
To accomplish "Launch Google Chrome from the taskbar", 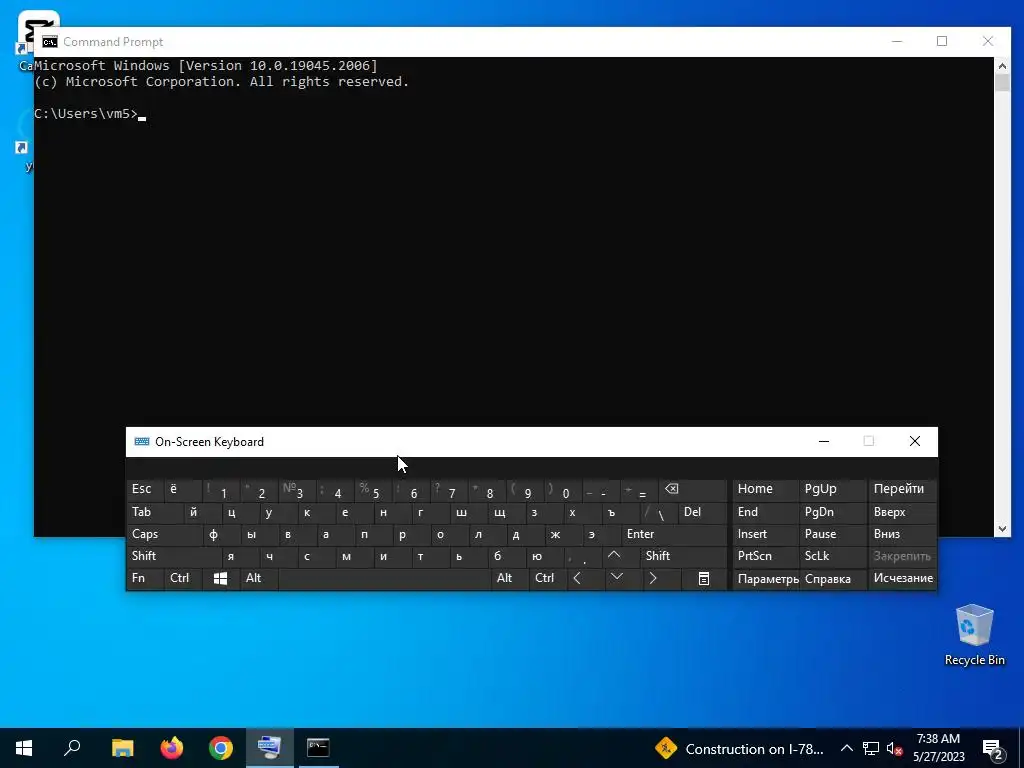I will pyautogui.click(x=221, y=748).
